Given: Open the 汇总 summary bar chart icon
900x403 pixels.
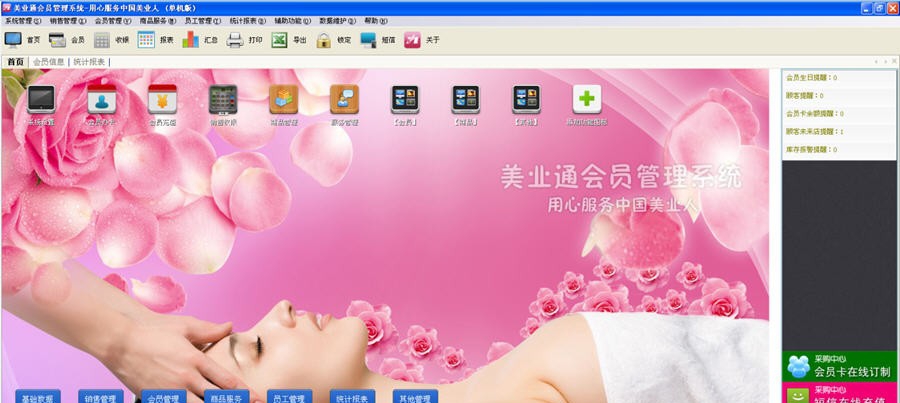Looking at the screenshot, I should 191,40.
